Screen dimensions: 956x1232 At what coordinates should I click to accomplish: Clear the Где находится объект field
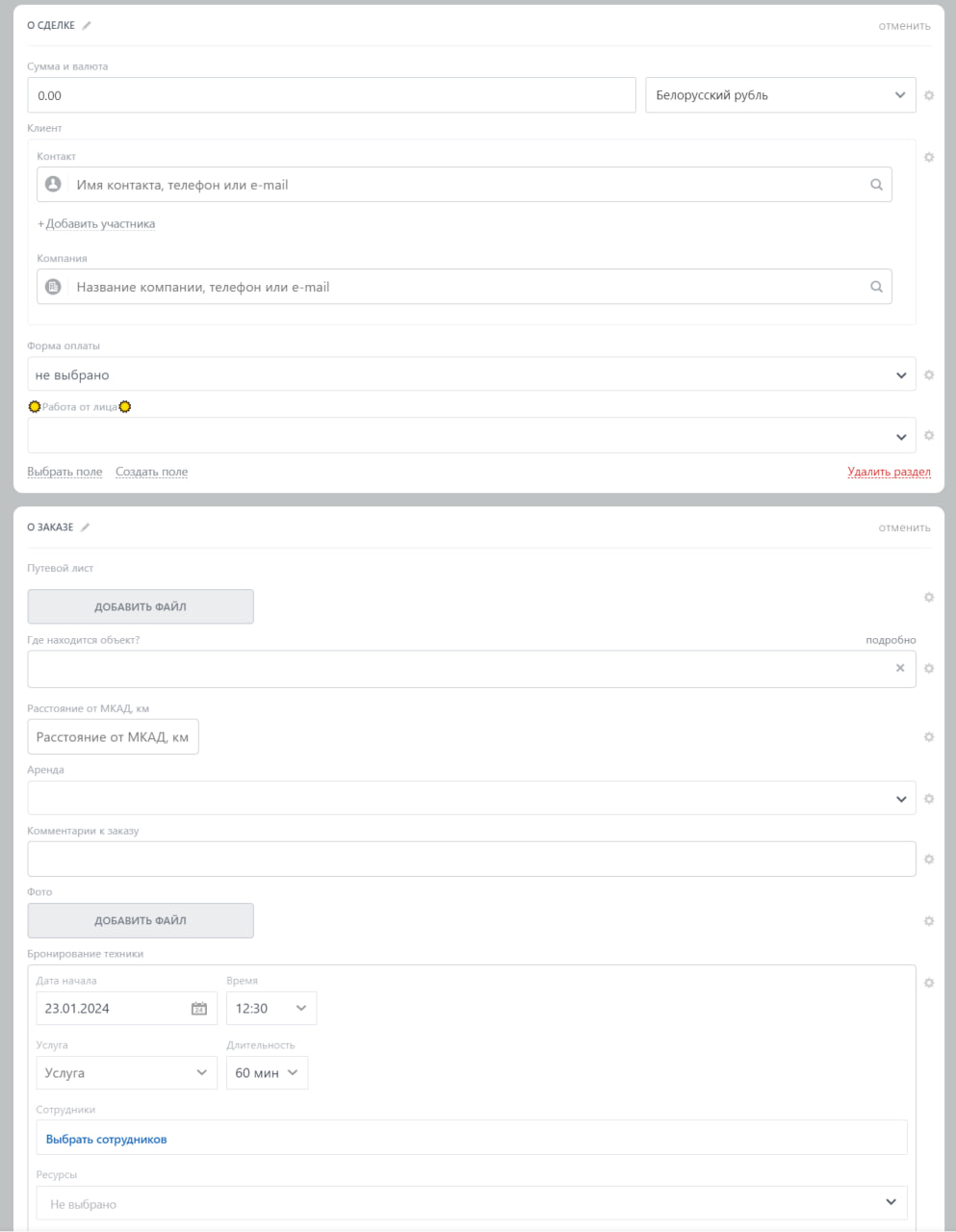pos(900,668)
